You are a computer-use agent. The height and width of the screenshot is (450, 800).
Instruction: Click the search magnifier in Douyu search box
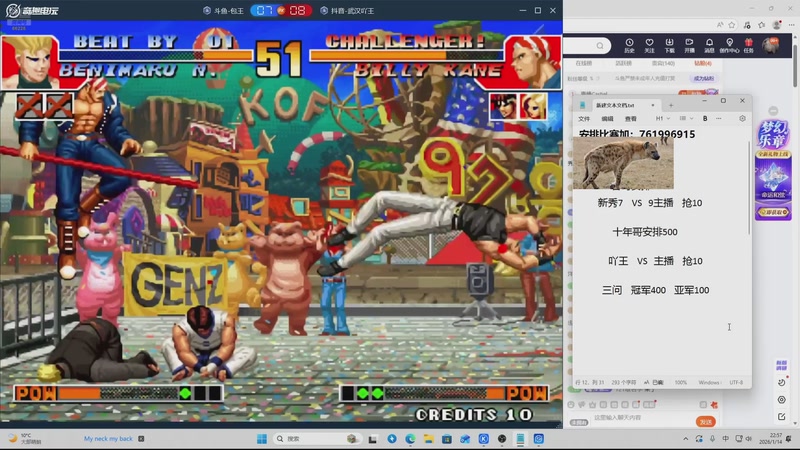click(x=600, y=46)
